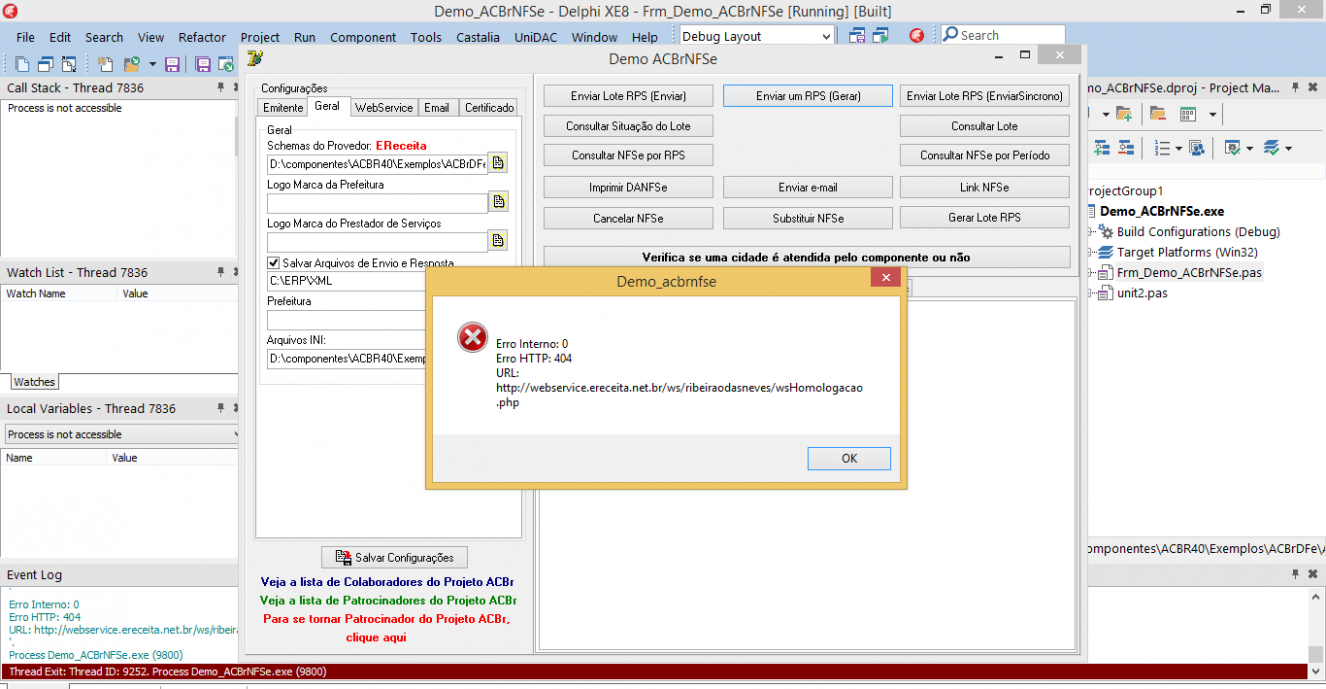1326x689 pixels.
Task: Click the C:\ERP\XML path field
Action: click(346, 281)
